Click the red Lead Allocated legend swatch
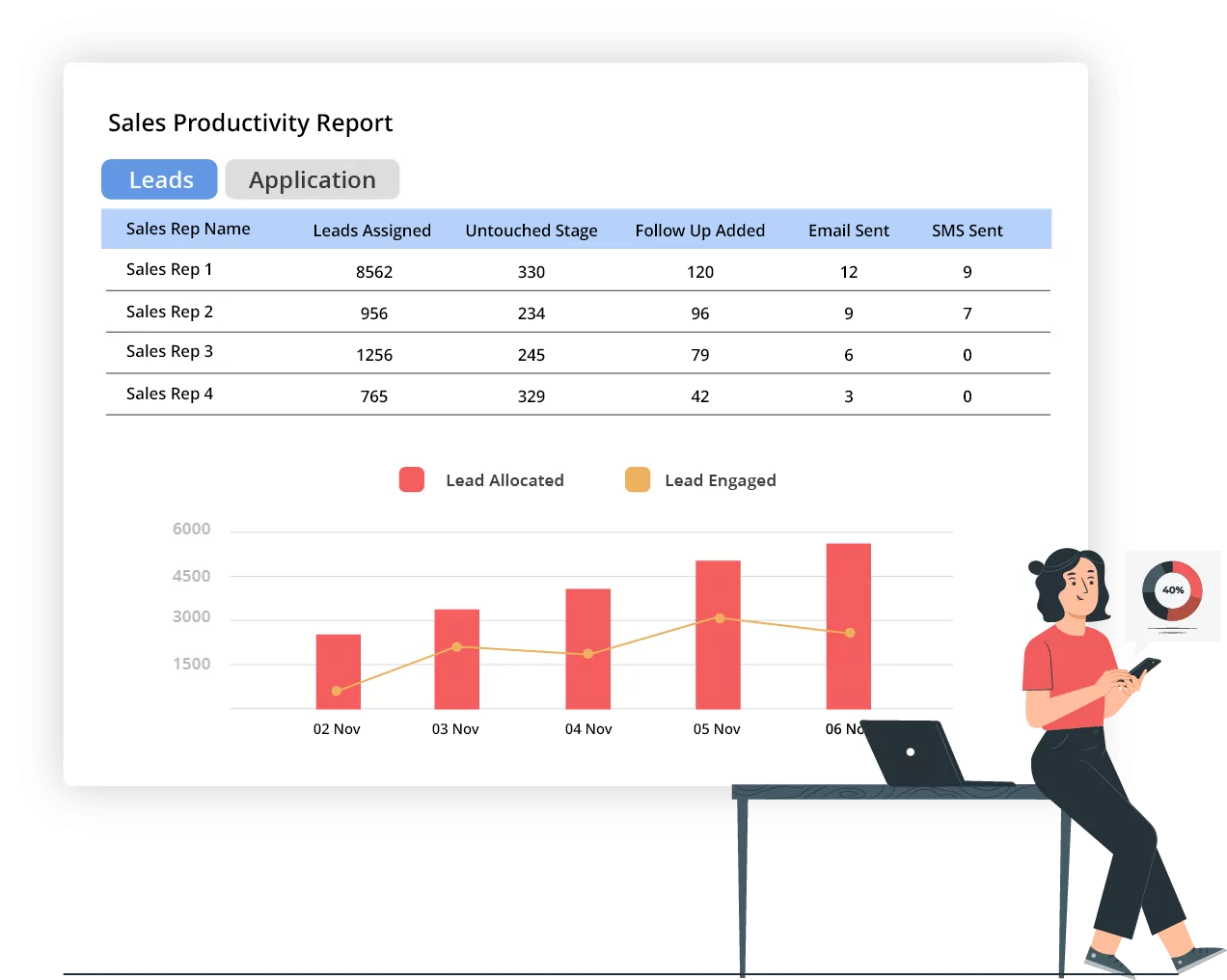 click(x=412, y=479)
